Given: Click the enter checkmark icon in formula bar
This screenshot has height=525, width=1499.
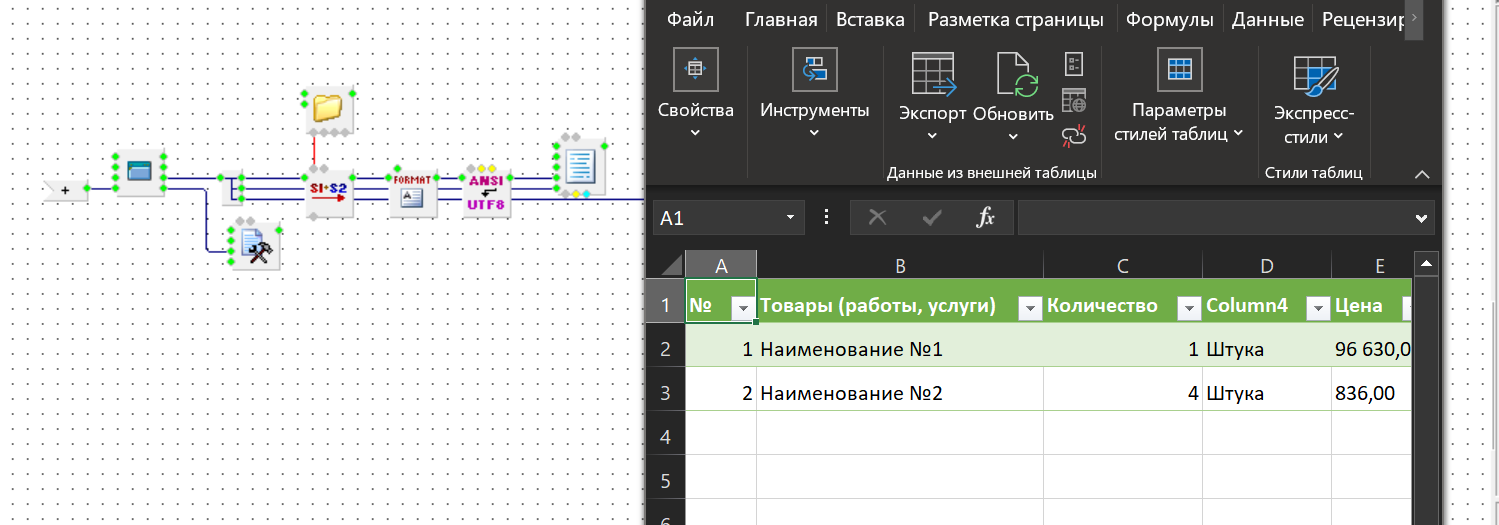Looking at the screenshot, I should point(932,217).
